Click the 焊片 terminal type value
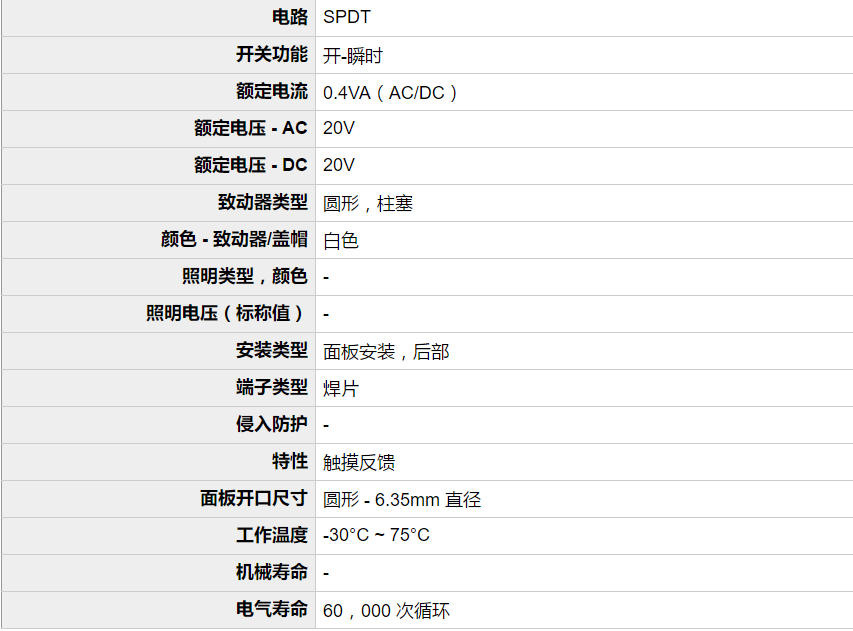 (341, 388)
